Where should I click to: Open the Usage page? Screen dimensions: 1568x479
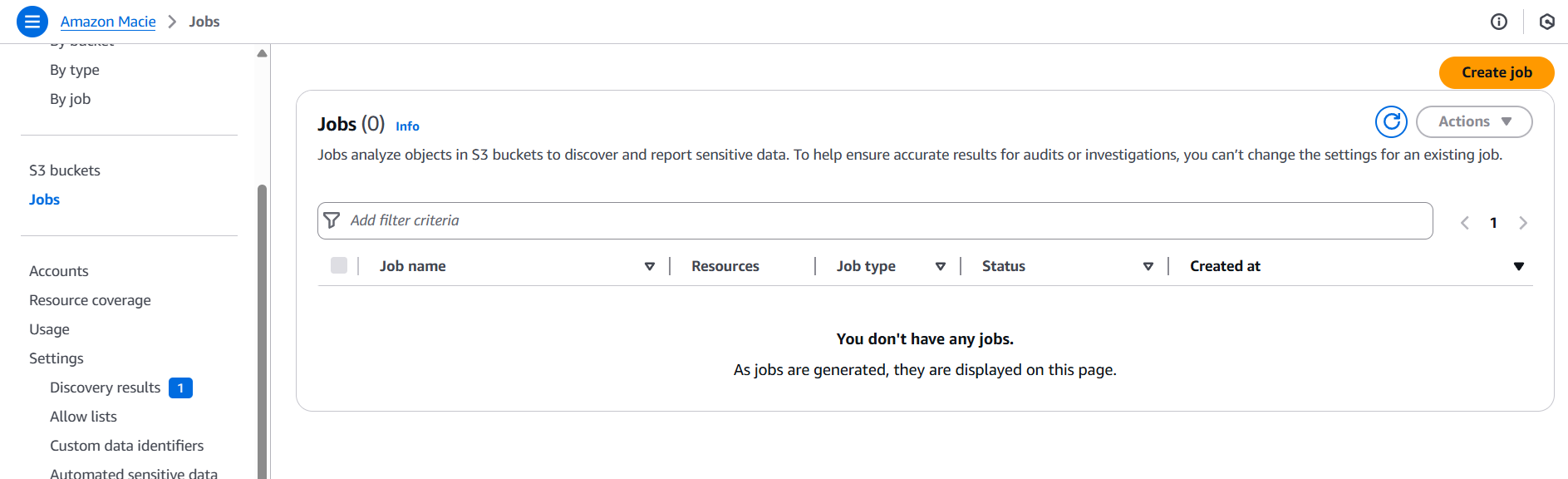click(50, 329)
